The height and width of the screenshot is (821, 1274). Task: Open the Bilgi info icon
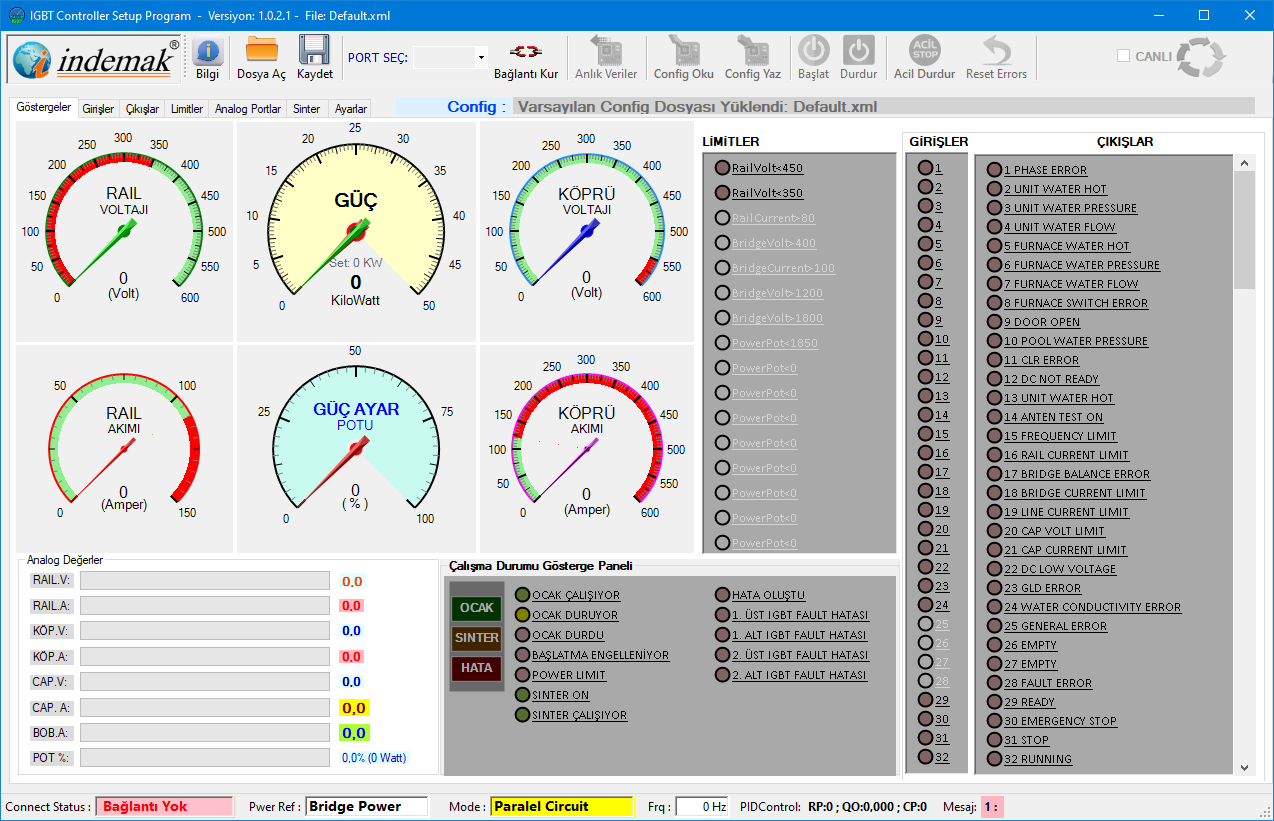tap(207, 51)
